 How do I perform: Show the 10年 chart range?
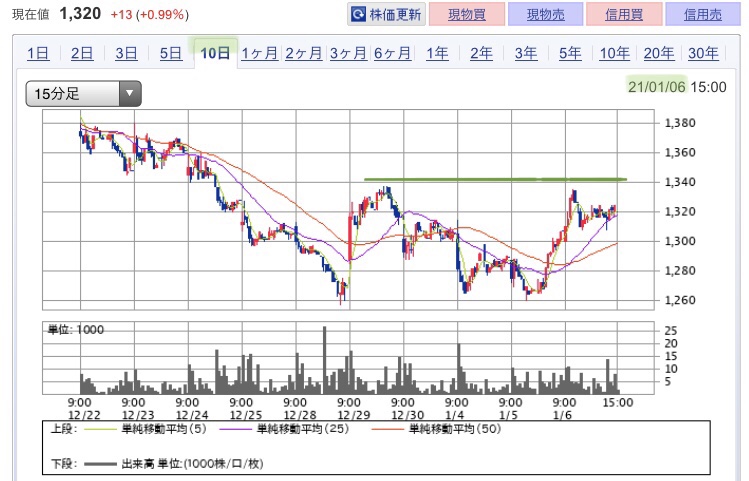(x=615, y=53)
